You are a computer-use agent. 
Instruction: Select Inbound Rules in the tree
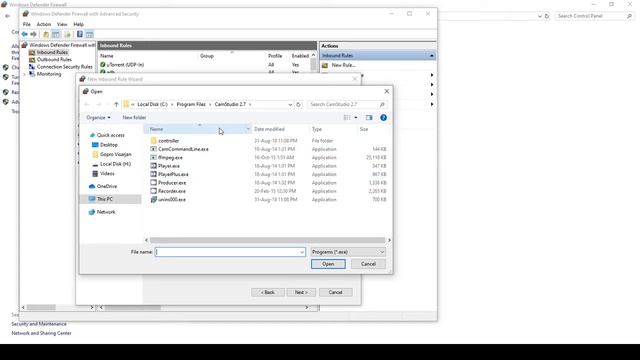click(x=52, y=52)
